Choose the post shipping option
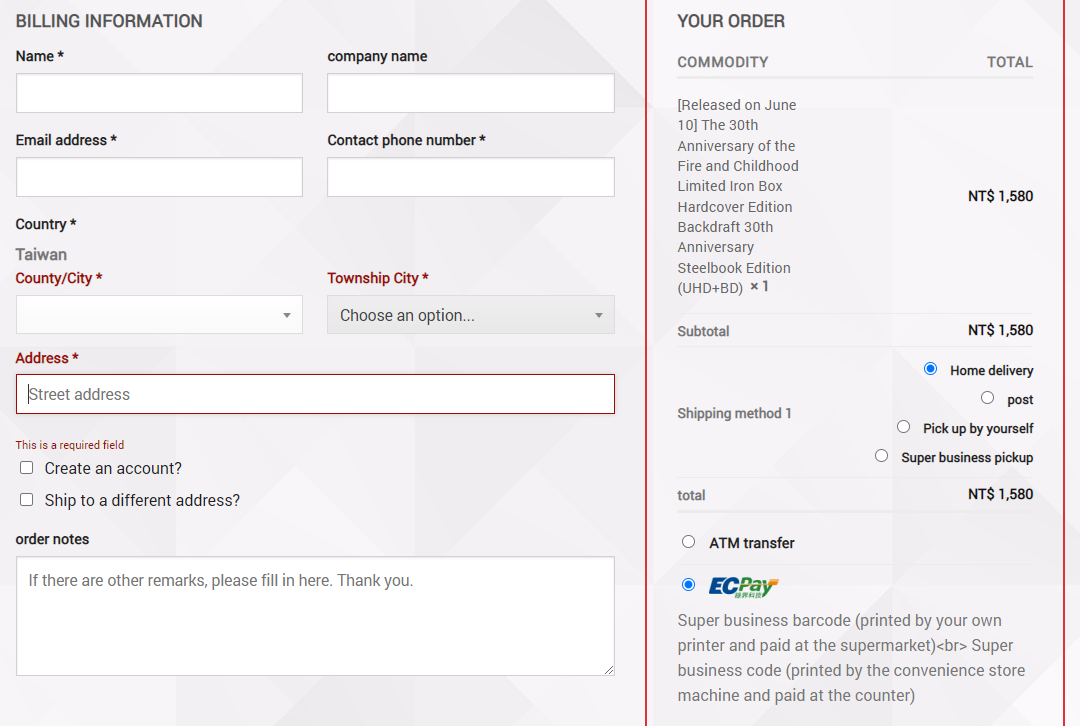The width and height of the screenshot is (1080, 726). pyautogui.click(x=988, y=398)
